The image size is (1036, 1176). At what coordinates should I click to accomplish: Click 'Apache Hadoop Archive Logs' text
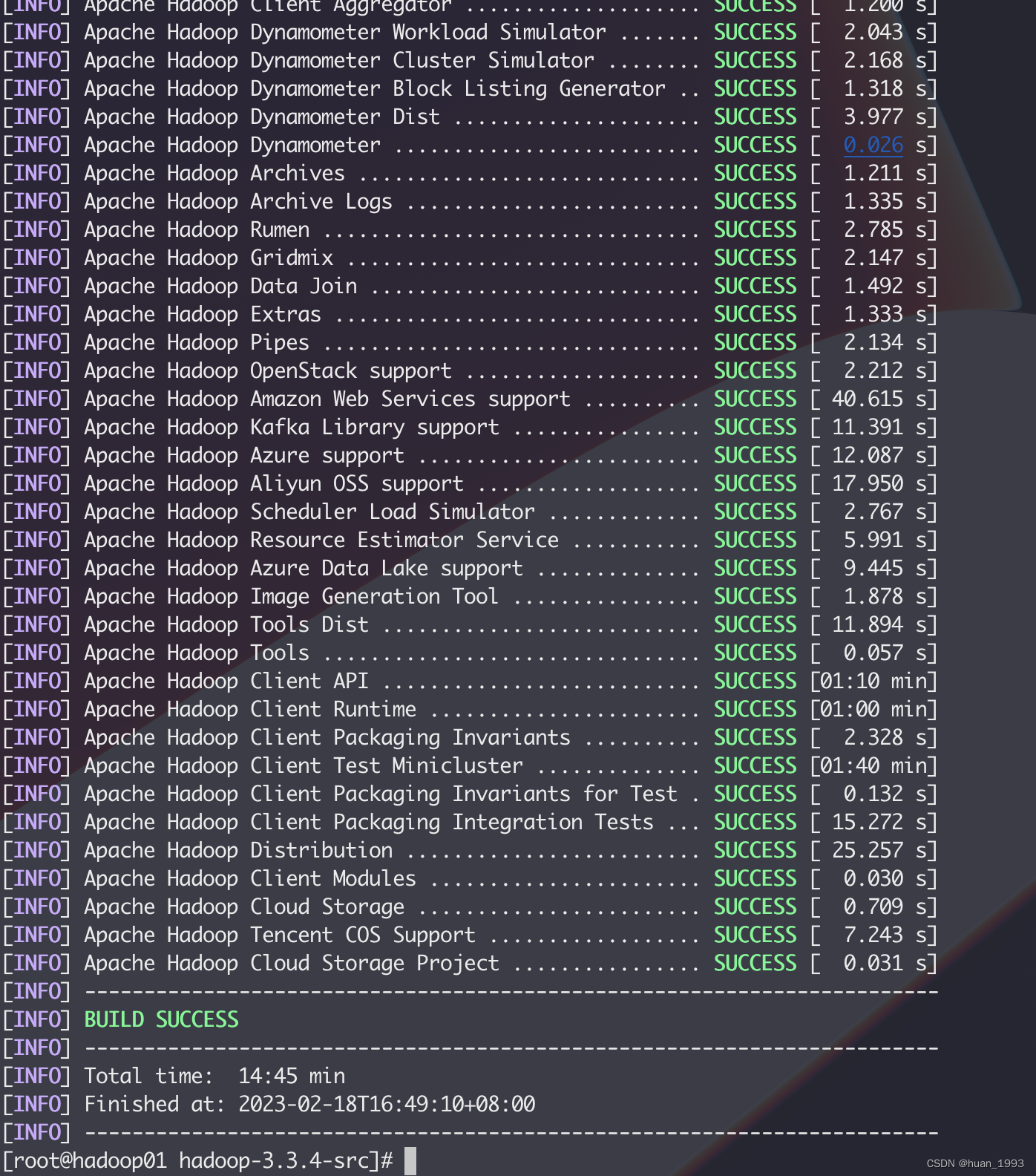(x=238, y=201)
